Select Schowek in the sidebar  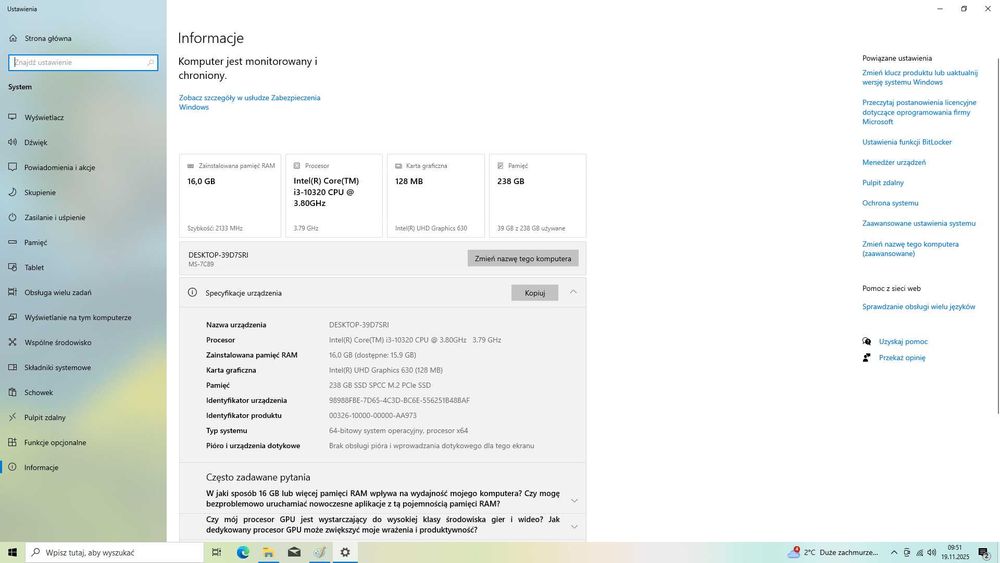coord(39,392)
